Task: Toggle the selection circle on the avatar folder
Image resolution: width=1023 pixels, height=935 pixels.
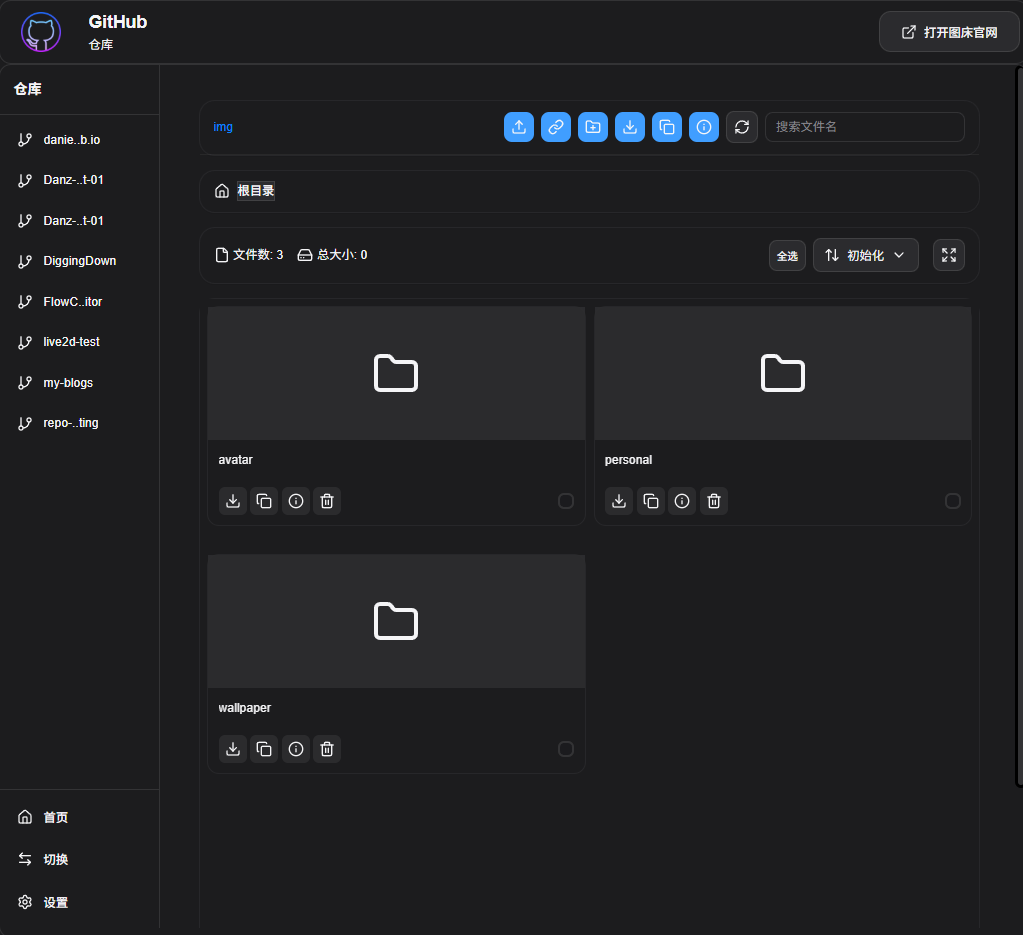Action: [x=566, y=501]
